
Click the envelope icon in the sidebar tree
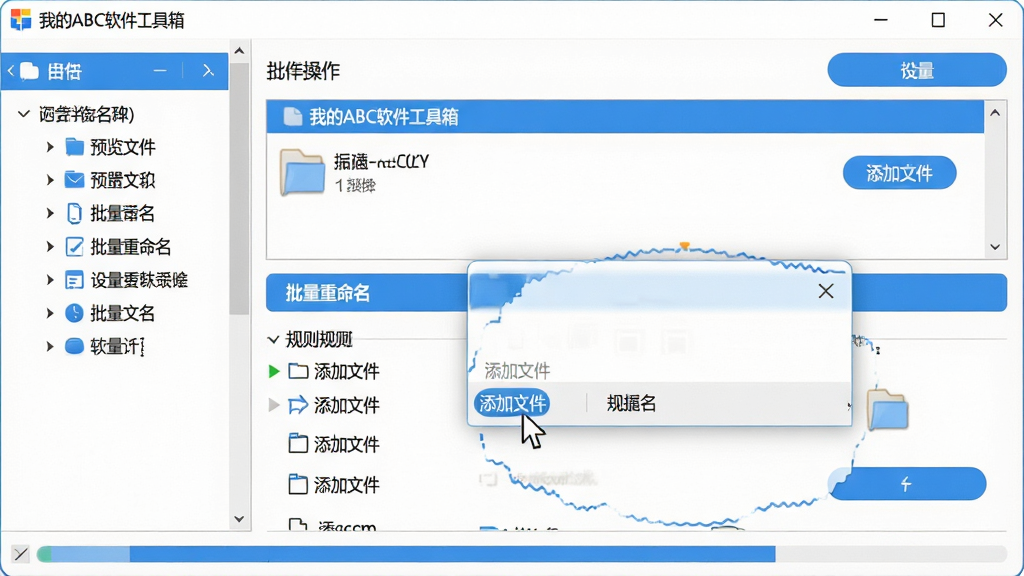point(74,180)
